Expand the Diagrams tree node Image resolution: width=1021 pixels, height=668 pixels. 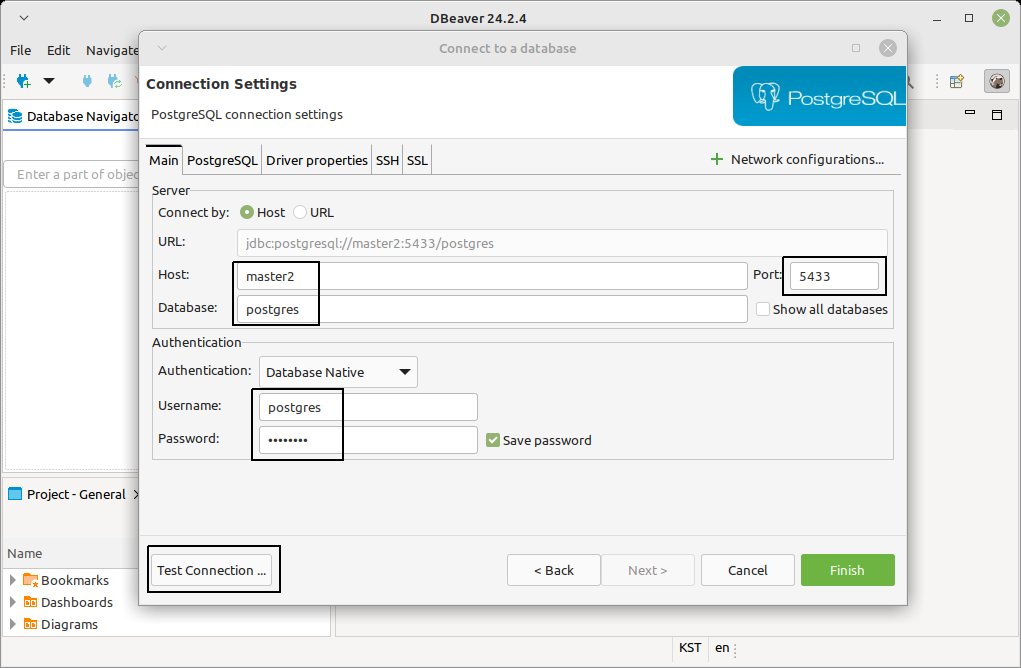(14, 624)
